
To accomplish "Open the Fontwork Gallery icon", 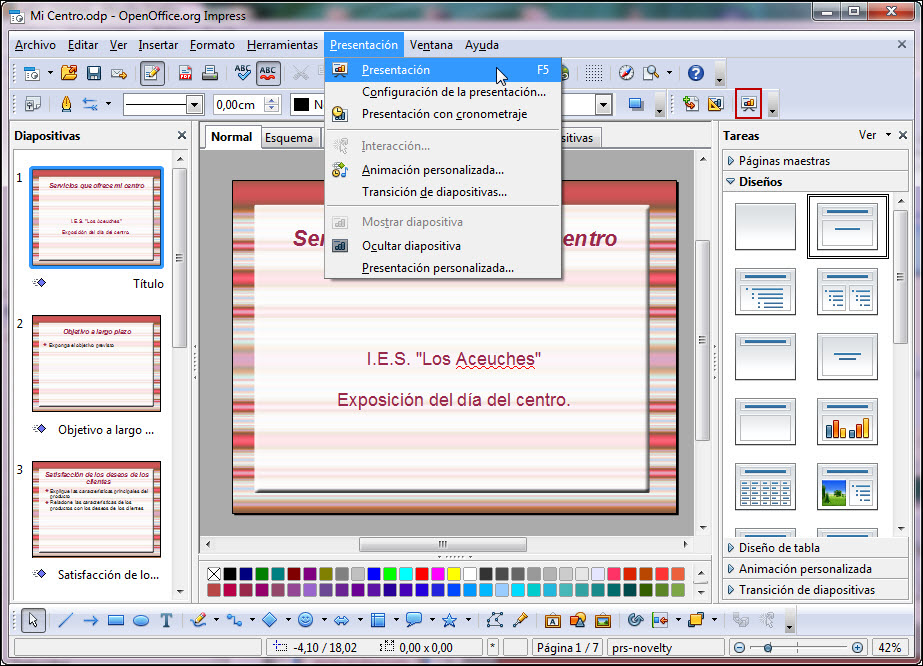I will 552,620.
